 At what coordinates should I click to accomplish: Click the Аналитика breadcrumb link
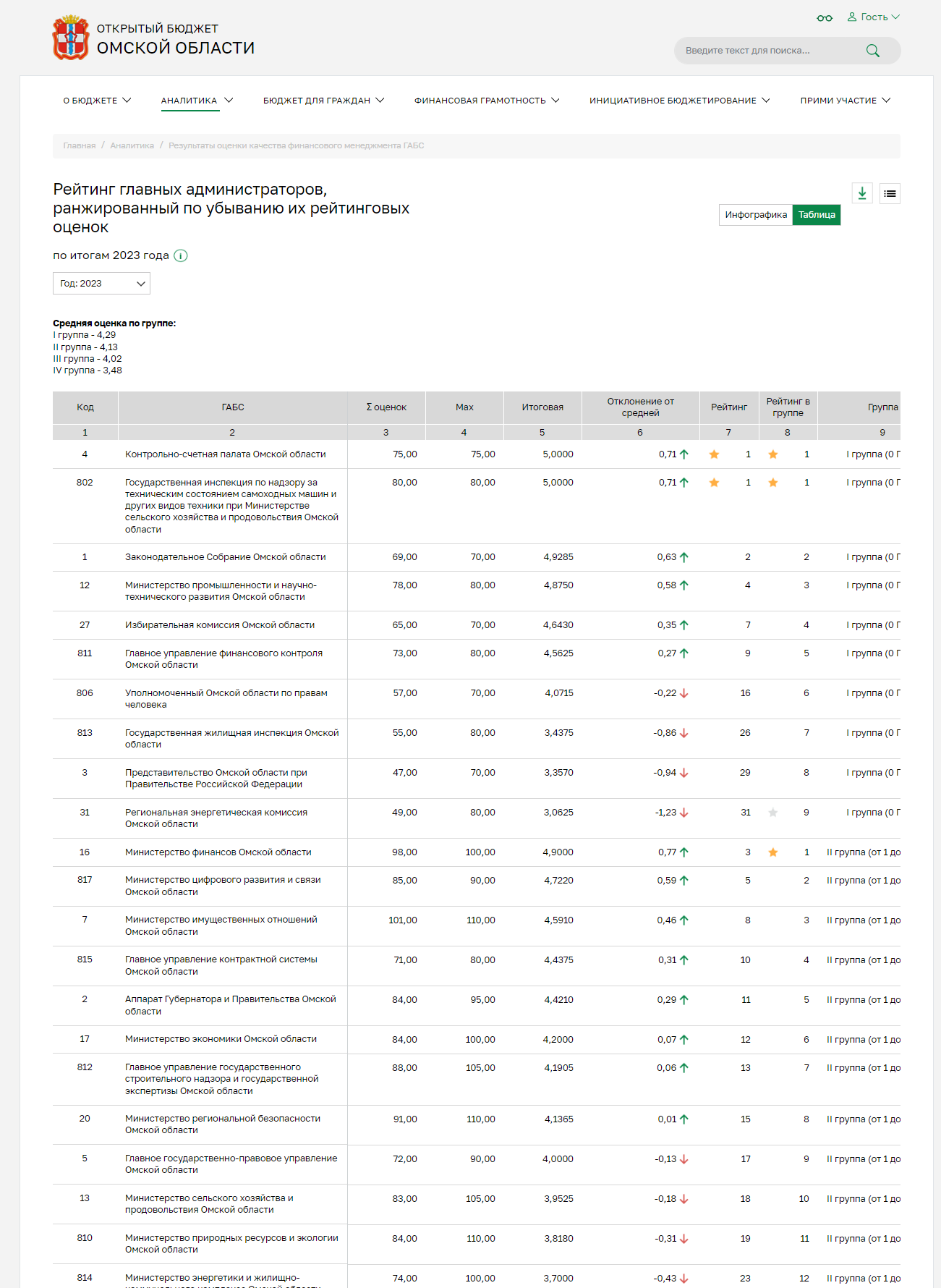[132, 145]
